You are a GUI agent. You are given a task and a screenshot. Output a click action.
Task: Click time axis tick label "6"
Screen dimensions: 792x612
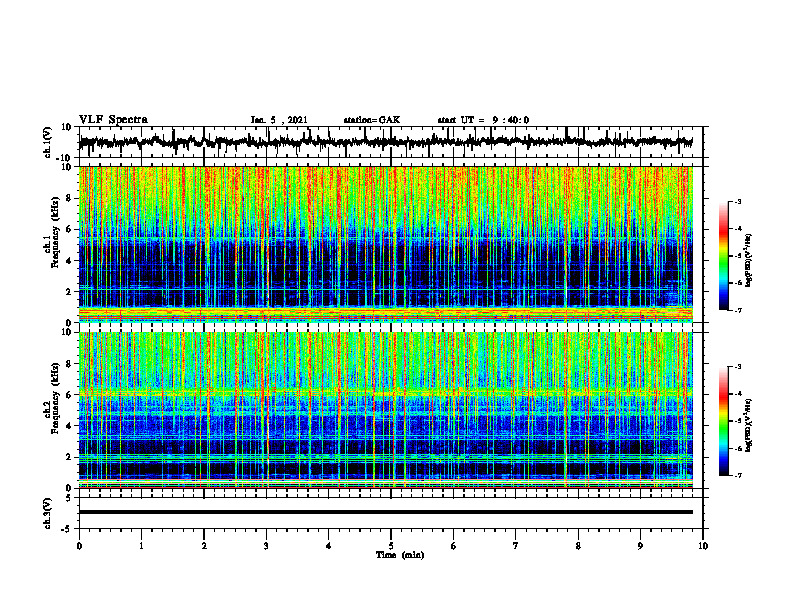click(454, 546)
